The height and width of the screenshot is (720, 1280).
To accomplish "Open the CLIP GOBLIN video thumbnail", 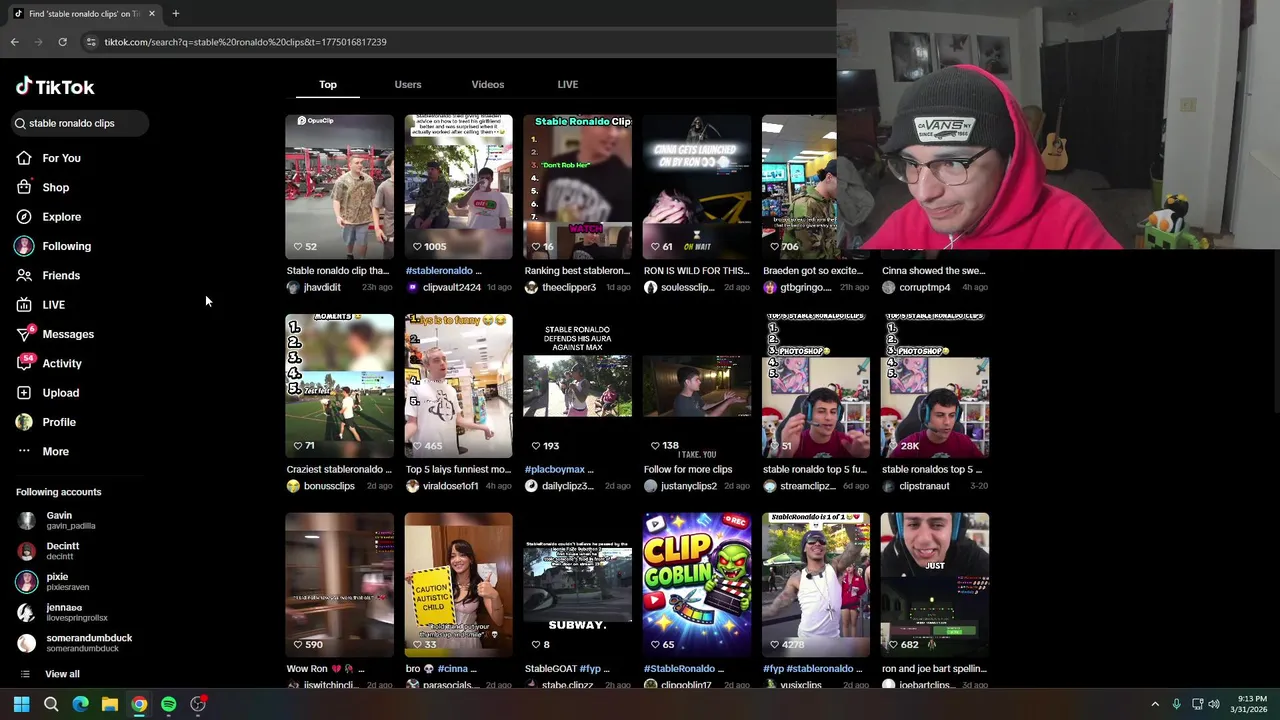I will (697, 585).
